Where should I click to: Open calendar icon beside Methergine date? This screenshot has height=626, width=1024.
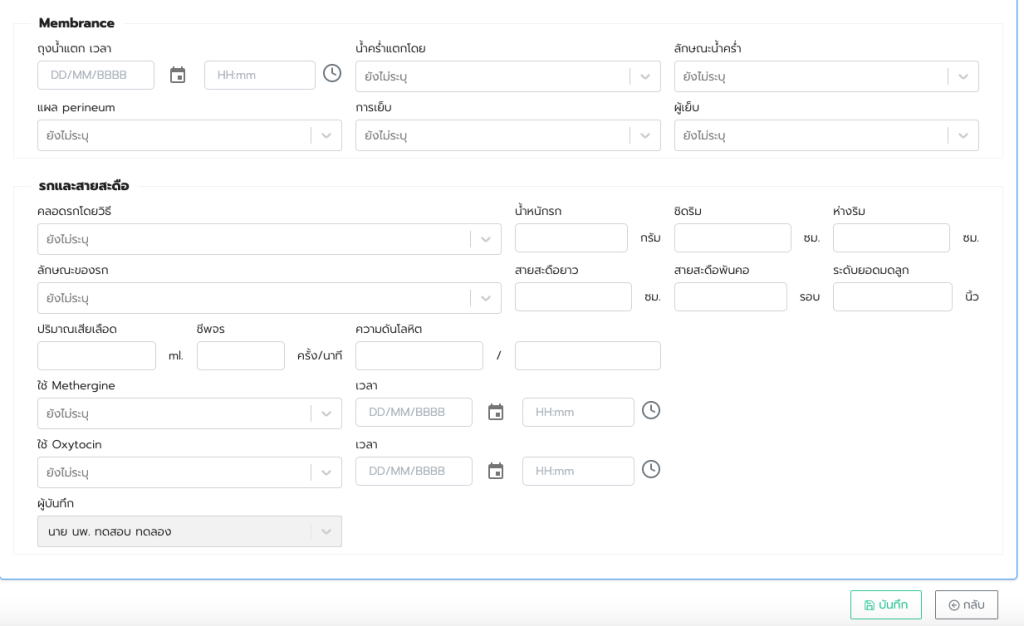point(495,412)
